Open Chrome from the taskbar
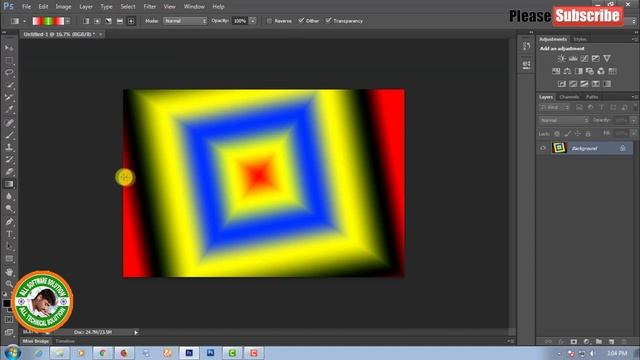 [102, 353]
